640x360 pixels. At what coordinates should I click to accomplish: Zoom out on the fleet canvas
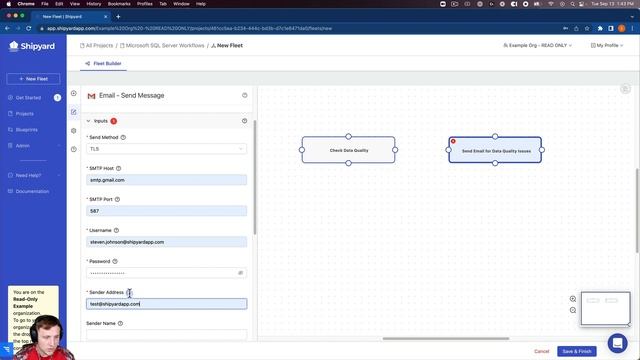[573, 311]
